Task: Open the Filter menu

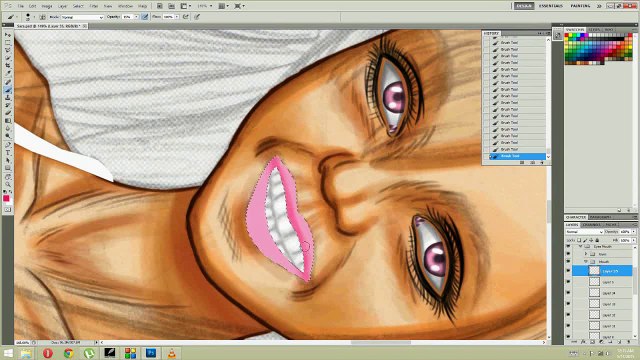Action: (93, 6)
